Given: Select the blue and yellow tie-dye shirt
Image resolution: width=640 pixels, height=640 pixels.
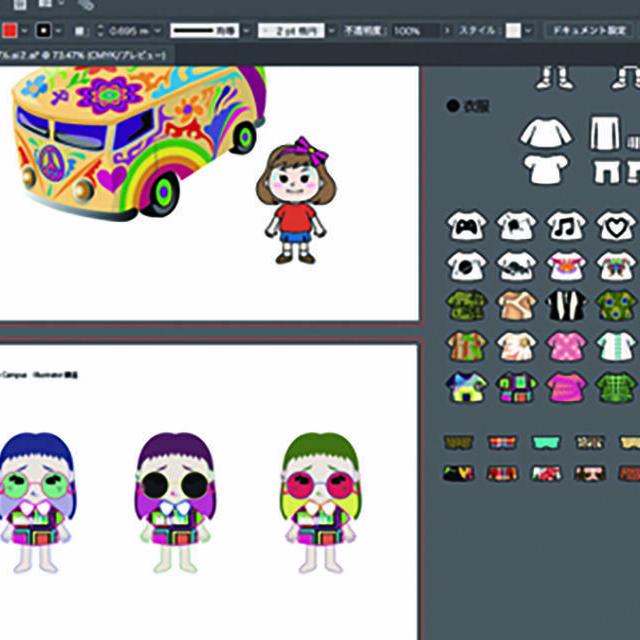Looking at the screenshot, I should (x=467, y=387).
